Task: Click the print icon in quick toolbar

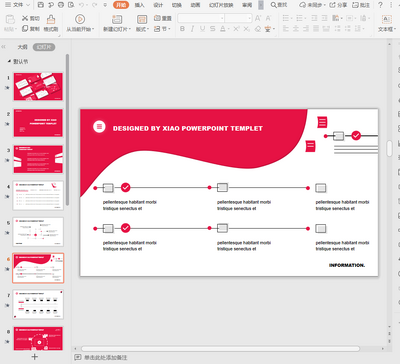Action: [x=61, y=5]
